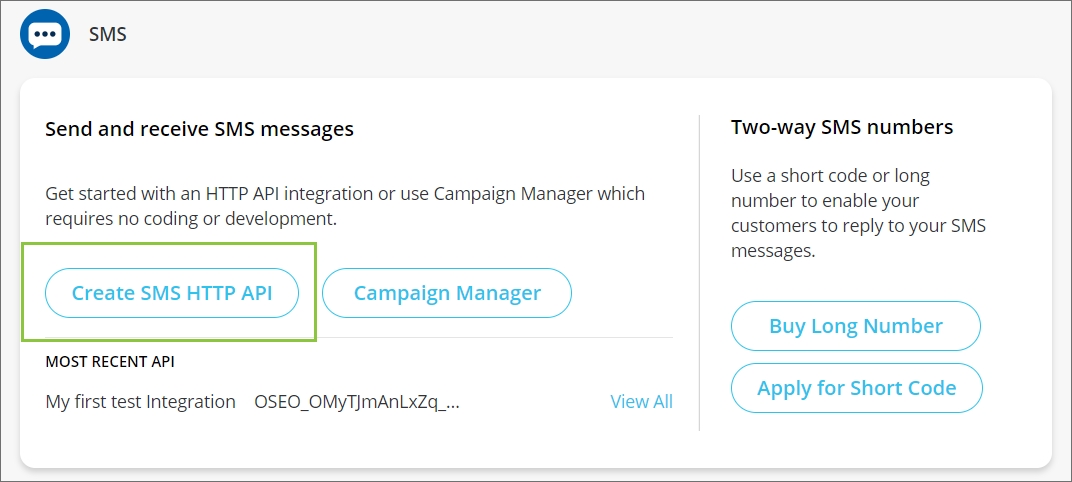
Task: Select the My first test Integration entry
Action: click(x=141, y=401)
